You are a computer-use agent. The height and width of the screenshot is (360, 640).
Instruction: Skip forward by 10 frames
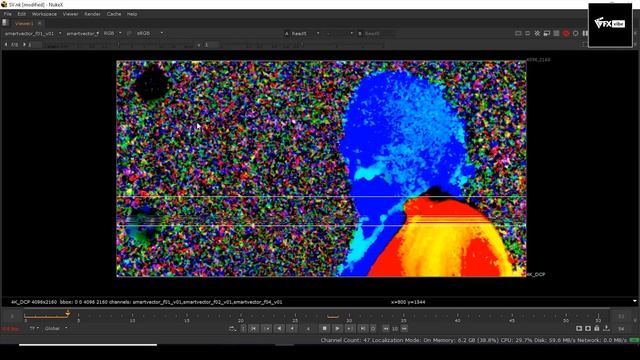[x=404, y=329]
